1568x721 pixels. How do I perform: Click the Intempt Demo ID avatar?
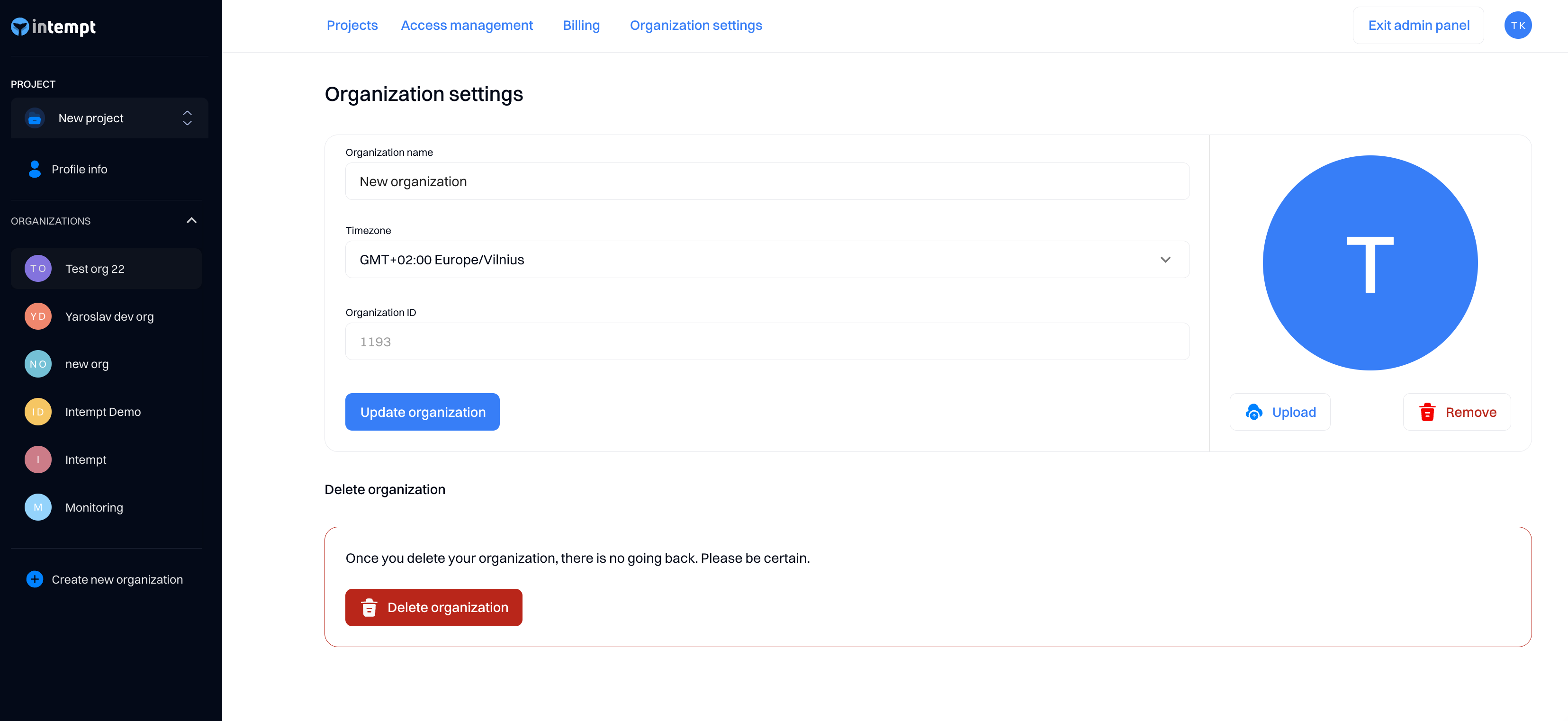[38, 412]
